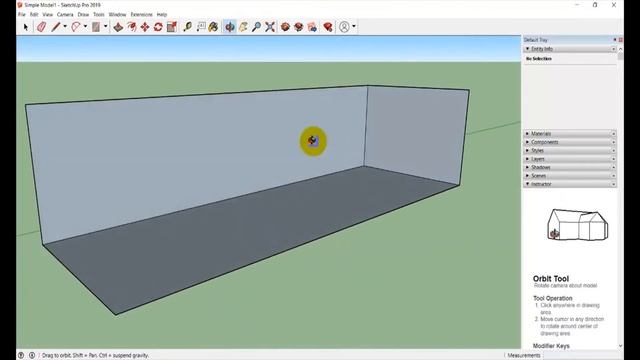Pin the Default Tray with pushpin
The width and height of the screenshot is (640, 360).
[615, 40]
